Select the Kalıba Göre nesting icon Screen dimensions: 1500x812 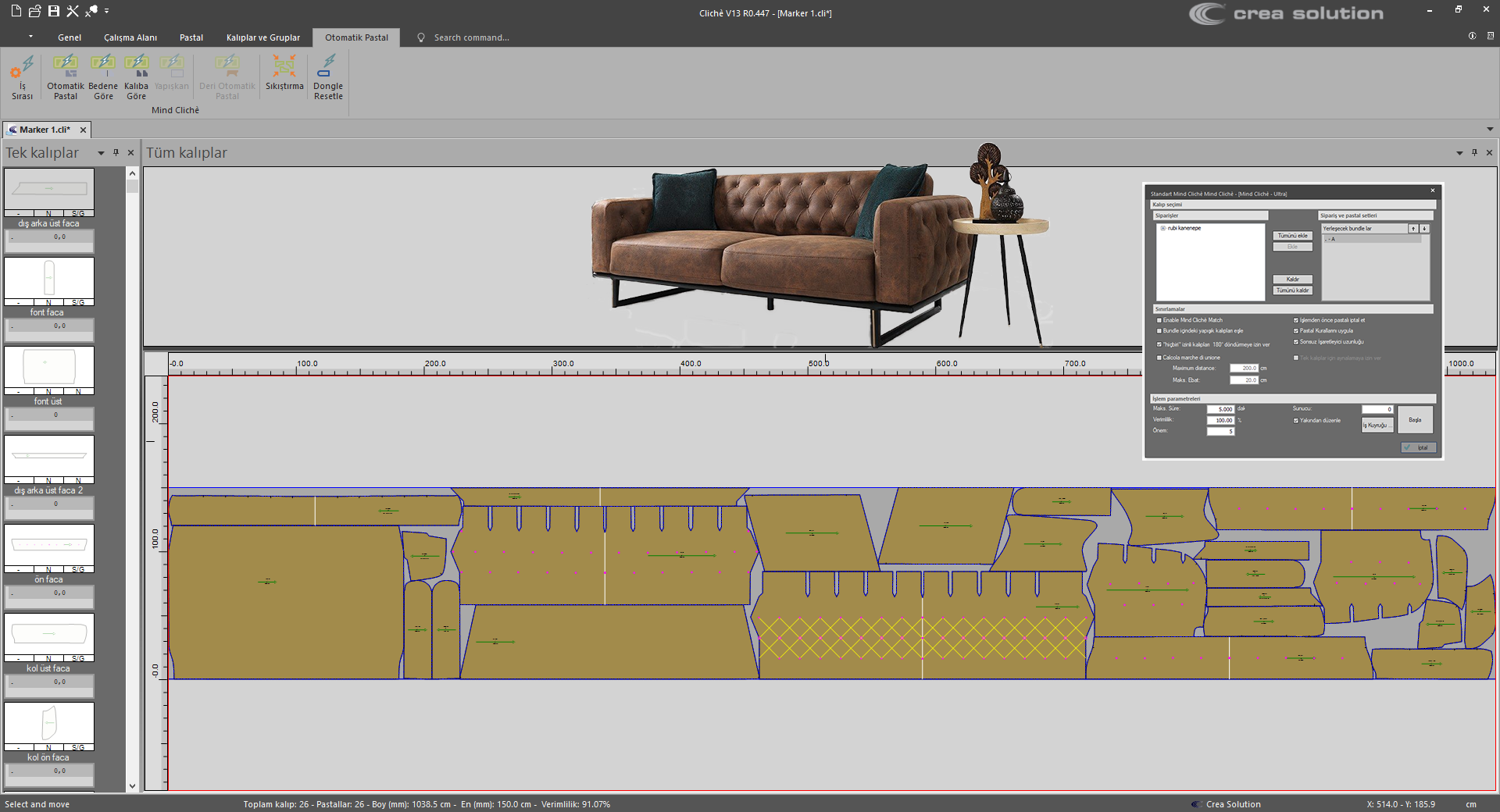tap(136, 77)
